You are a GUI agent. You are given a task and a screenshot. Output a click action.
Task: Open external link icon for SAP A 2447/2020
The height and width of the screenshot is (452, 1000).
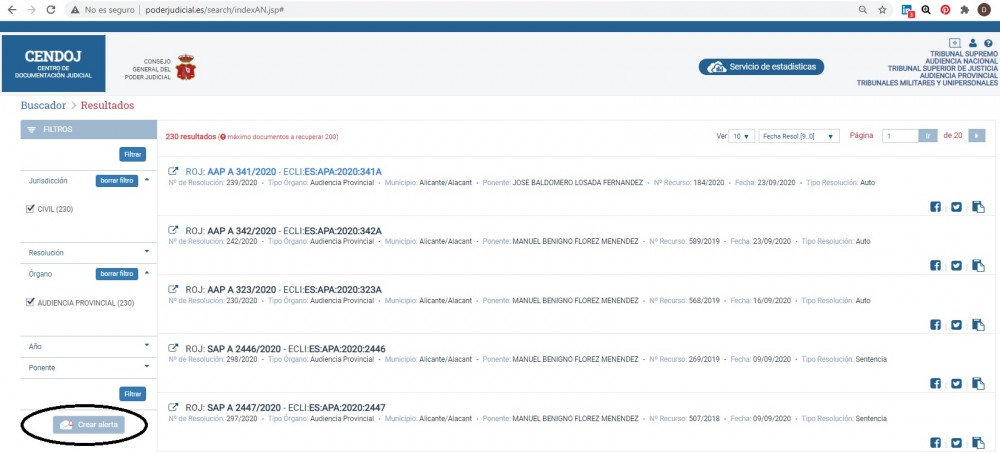tap(173, 407)
